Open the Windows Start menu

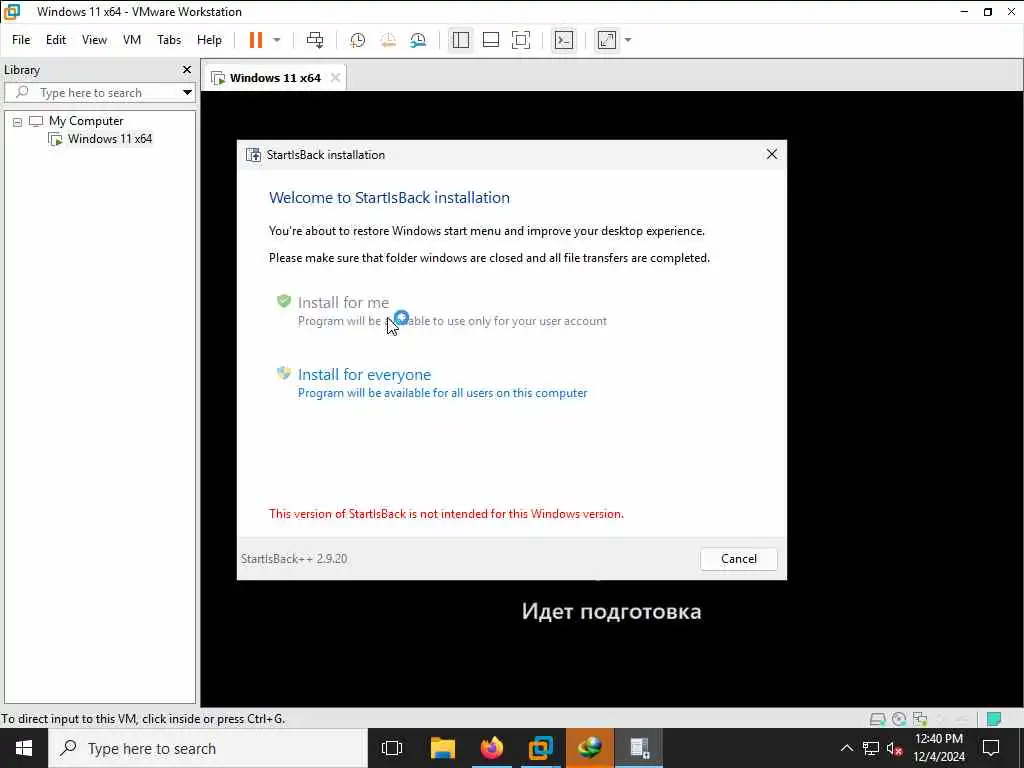(x=24, y=748)
